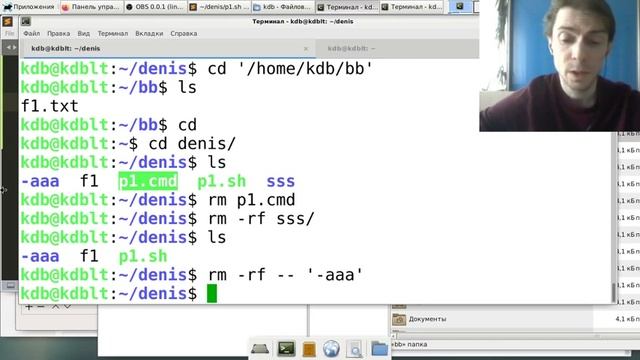Click the terminal window icon in title bar
The image size is (640, 360).
pyautogui.click(x=26, y=21)
